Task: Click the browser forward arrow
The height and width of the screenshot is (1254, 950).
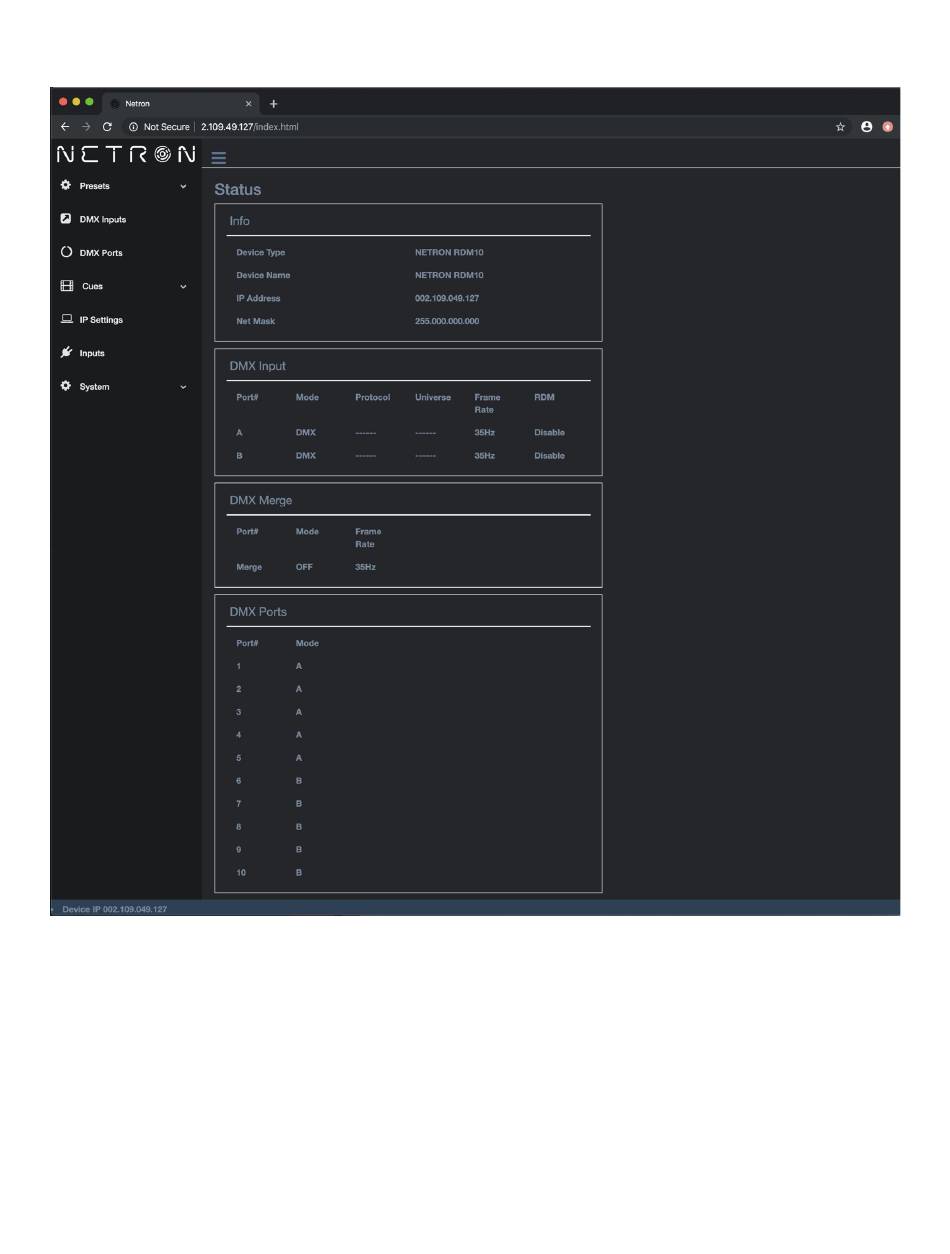Action: click(86, 127)
